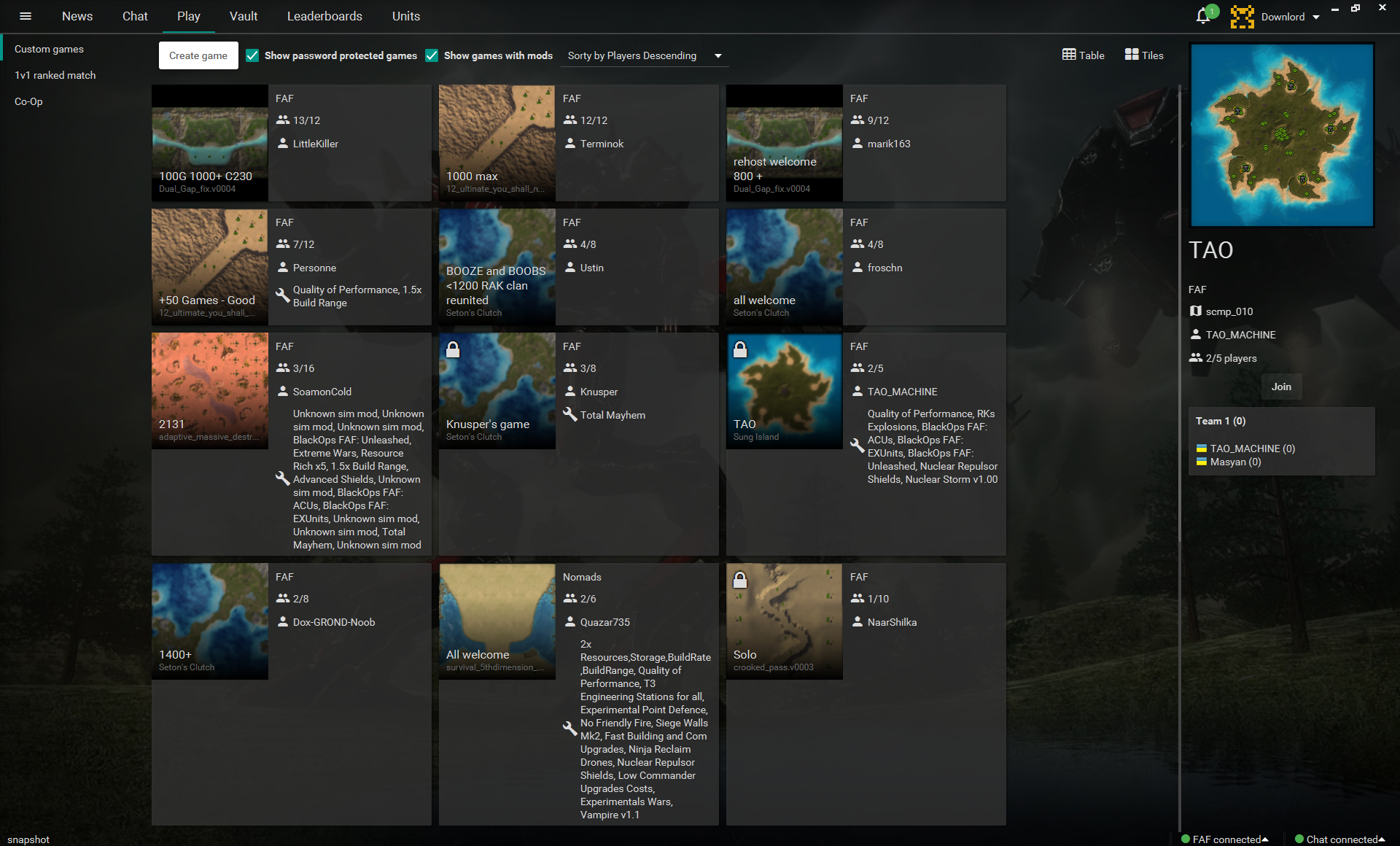Open the Leaderboards tab
1400x846 pixels.
click(324, 16)
